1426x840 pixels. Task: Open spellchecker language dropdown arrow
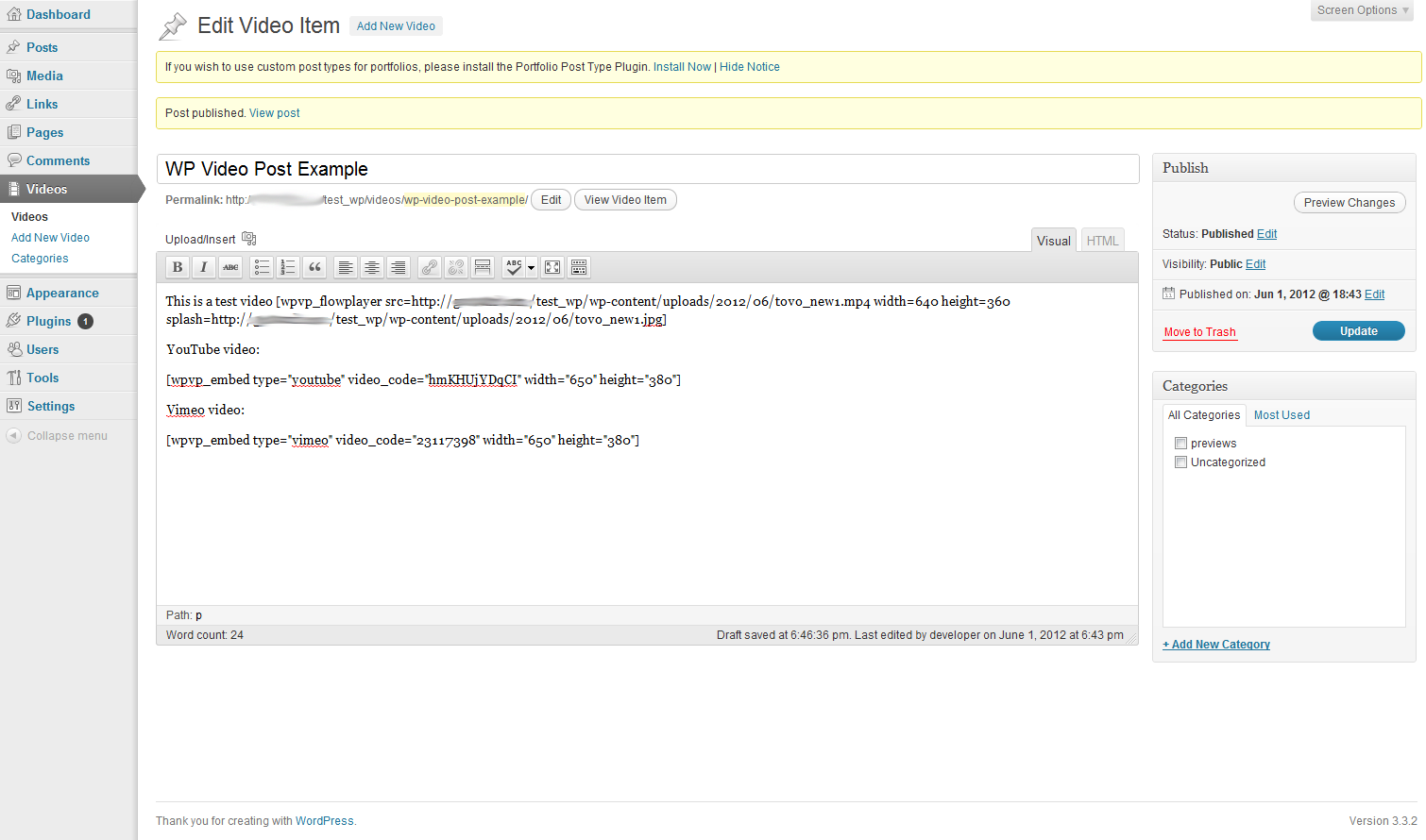531,268
